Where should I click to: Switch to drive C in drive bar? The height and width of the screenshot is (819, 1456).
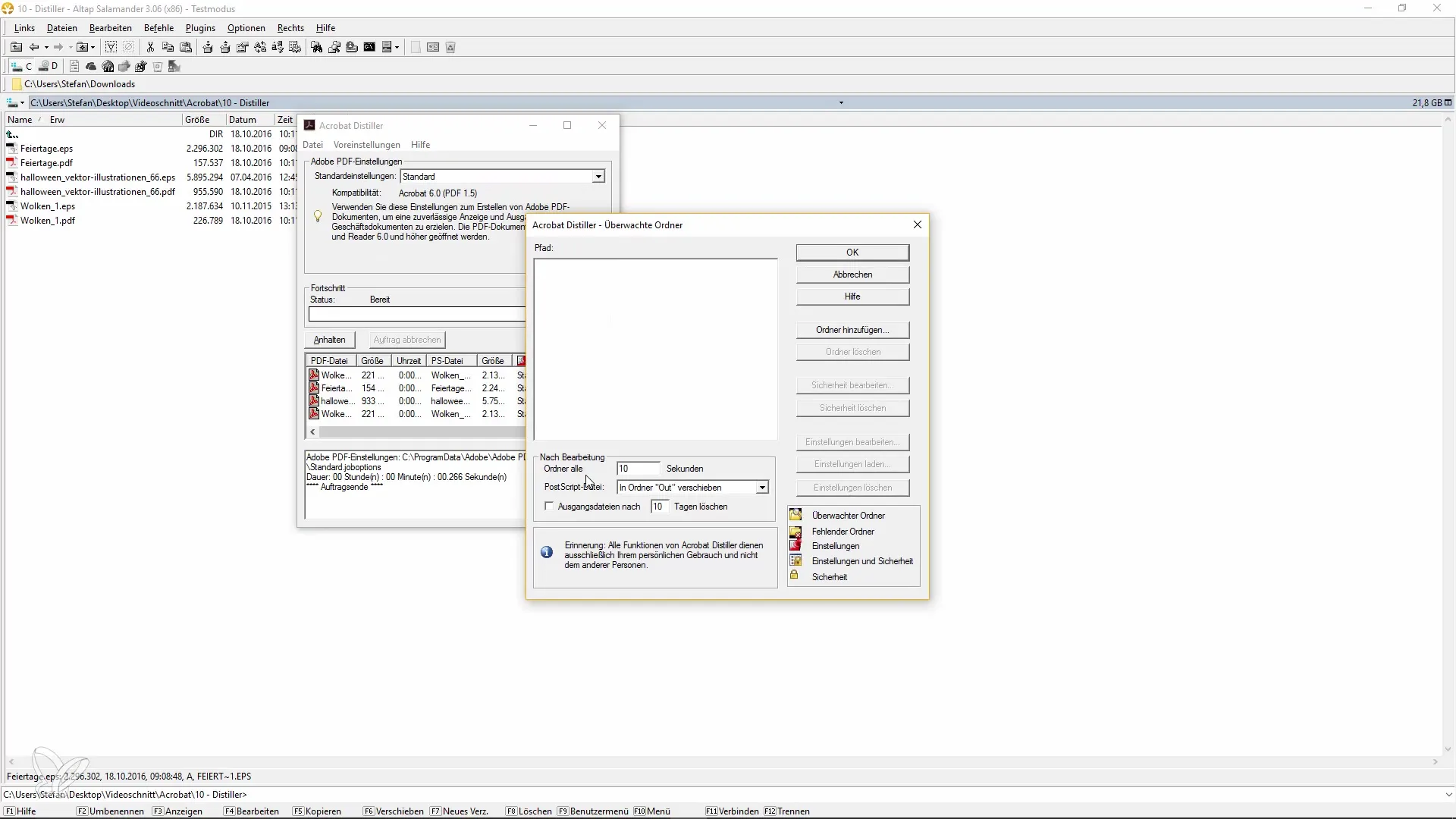[22, 67]
